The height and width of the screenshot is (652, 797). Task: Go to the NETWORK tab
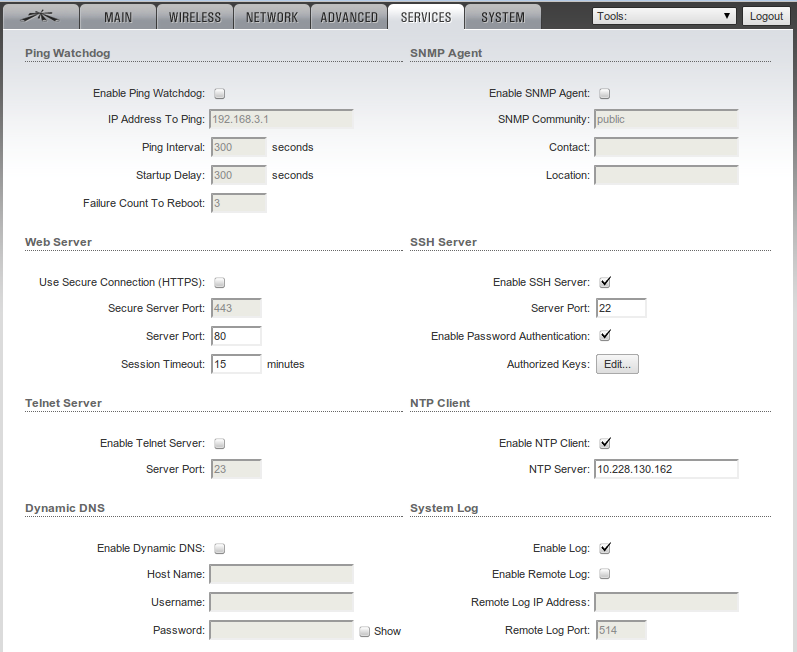click(x=272, y=17)
